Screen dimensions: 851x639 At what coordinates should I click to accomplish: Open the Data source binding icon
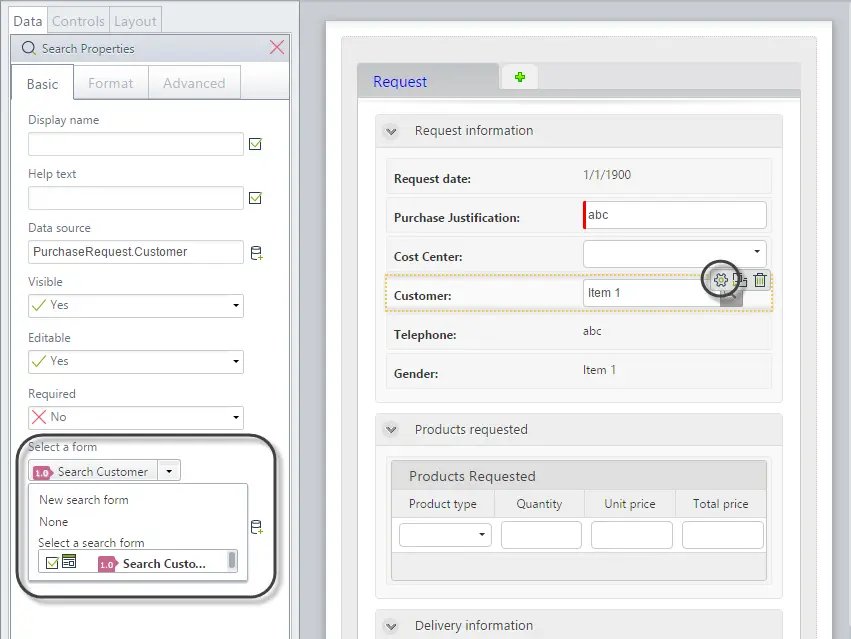coord(256,253)
